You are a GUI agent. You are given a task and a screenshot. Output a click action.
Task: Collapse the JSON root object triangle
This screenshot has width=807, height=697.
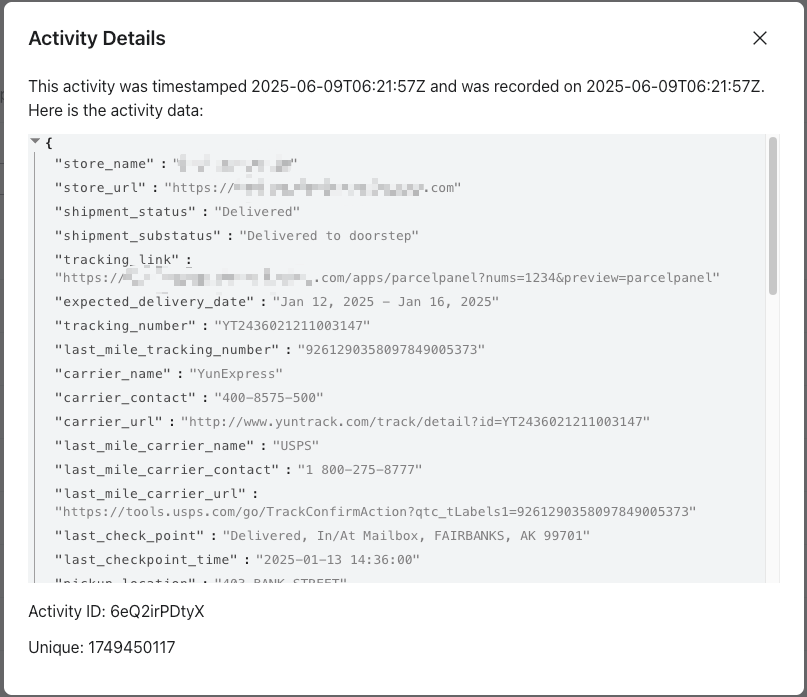pyautogui.click(x=35, y=141)
